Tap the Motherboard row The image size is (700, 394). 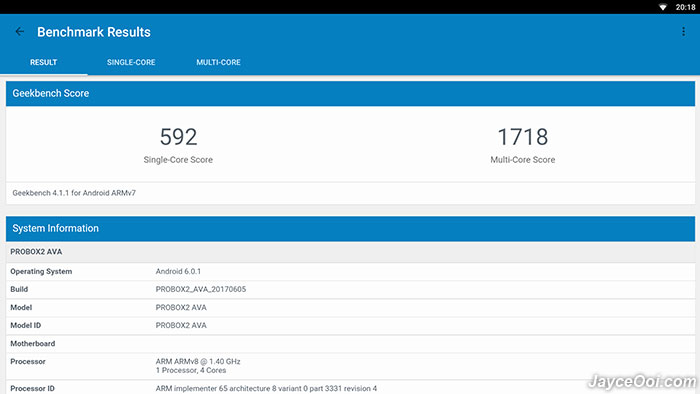click(x=350, y=344)
